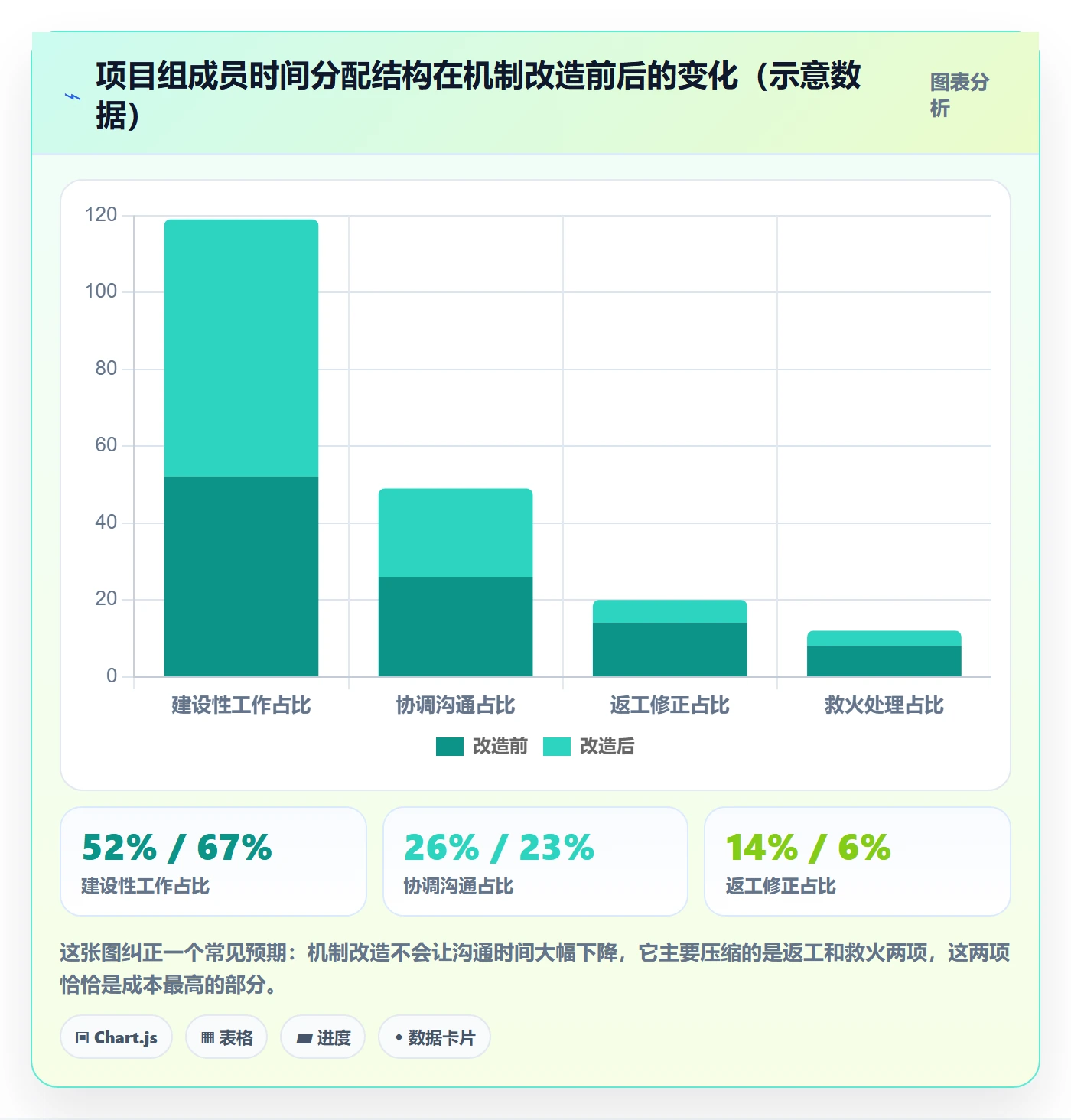This screenshot has height=1120, width=1071.
Task: Select the 14% / 6% data card
Action: tap(858, 861)
